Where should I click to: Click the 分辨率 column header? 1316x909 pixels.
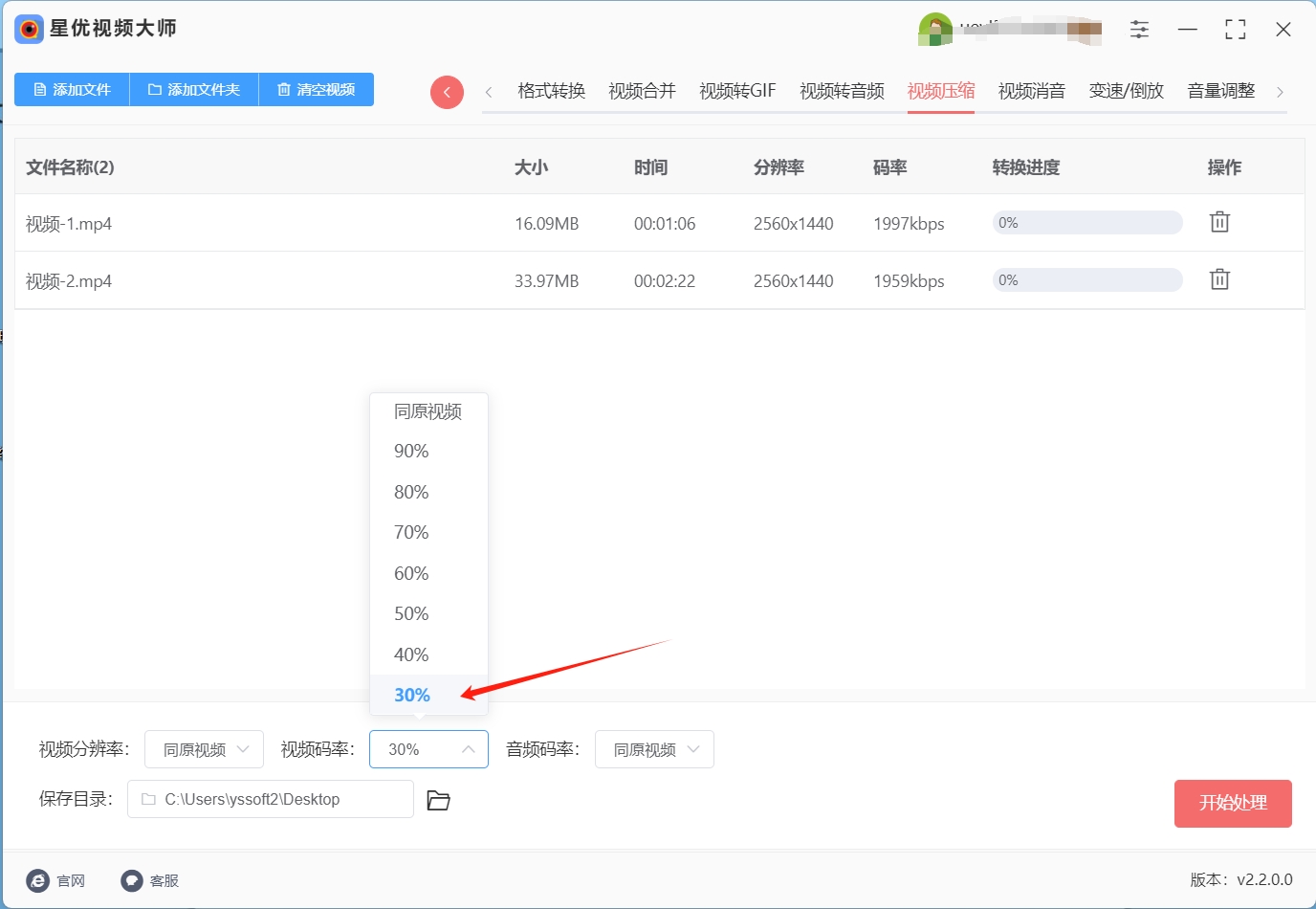[x=779, y=167]
